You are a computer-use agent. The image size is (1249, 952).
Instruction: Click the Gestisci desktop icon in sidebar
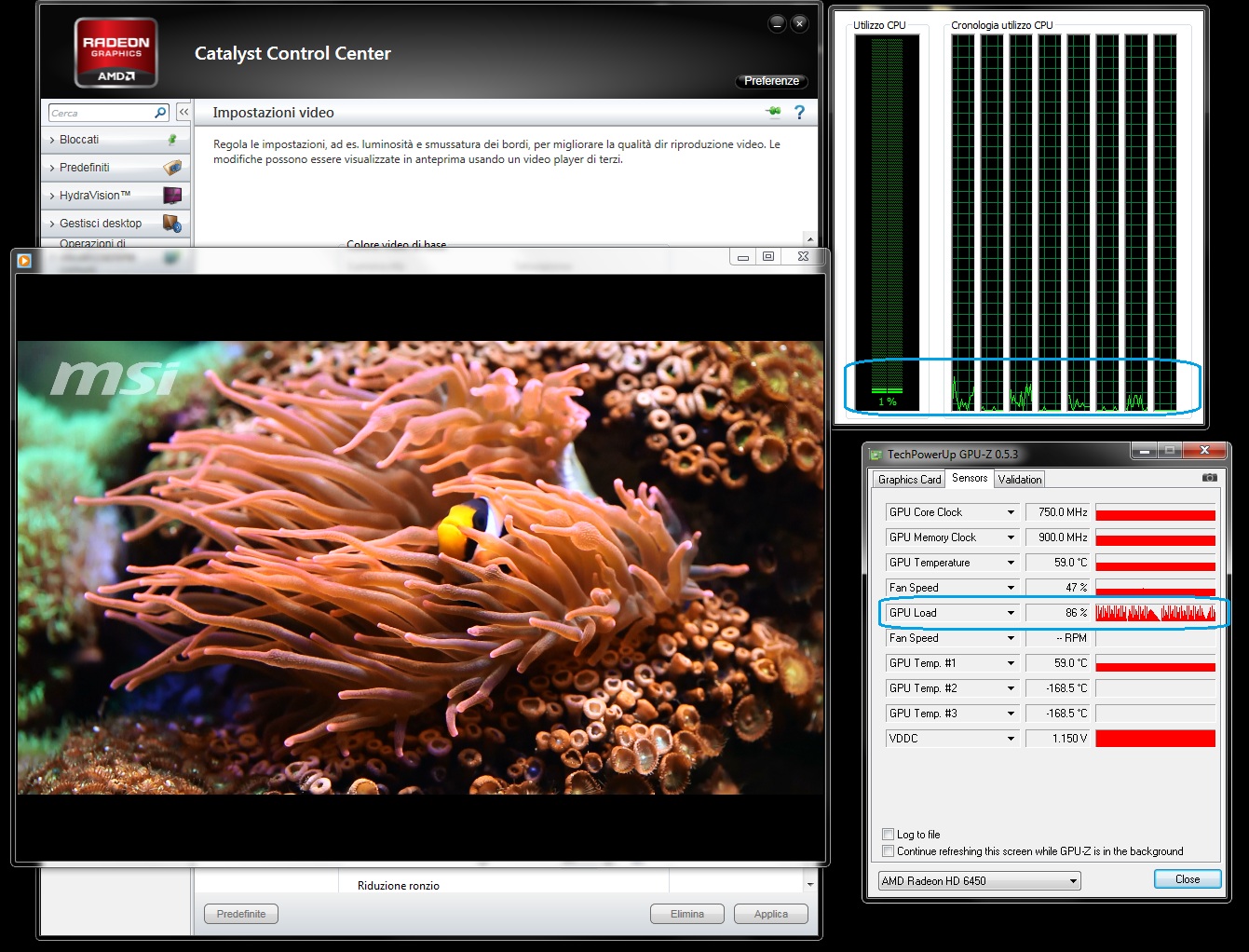click(x=171, y=224)
